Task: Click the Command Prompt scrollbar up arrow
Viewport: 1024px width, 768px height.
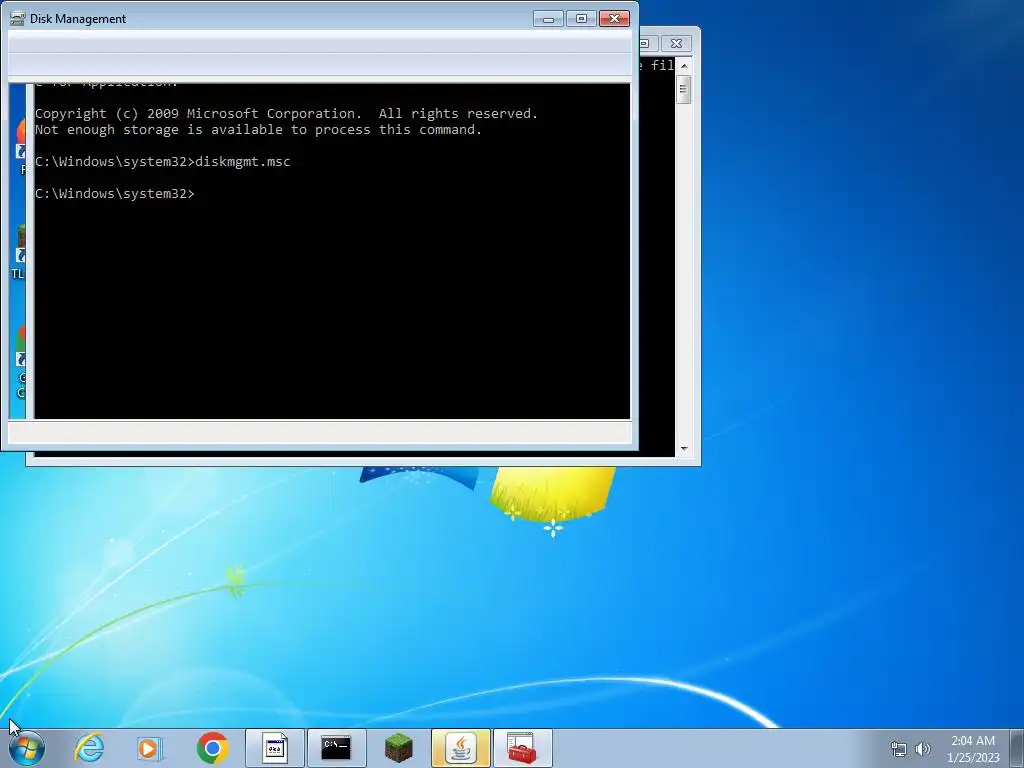Action: click(684, 65)
